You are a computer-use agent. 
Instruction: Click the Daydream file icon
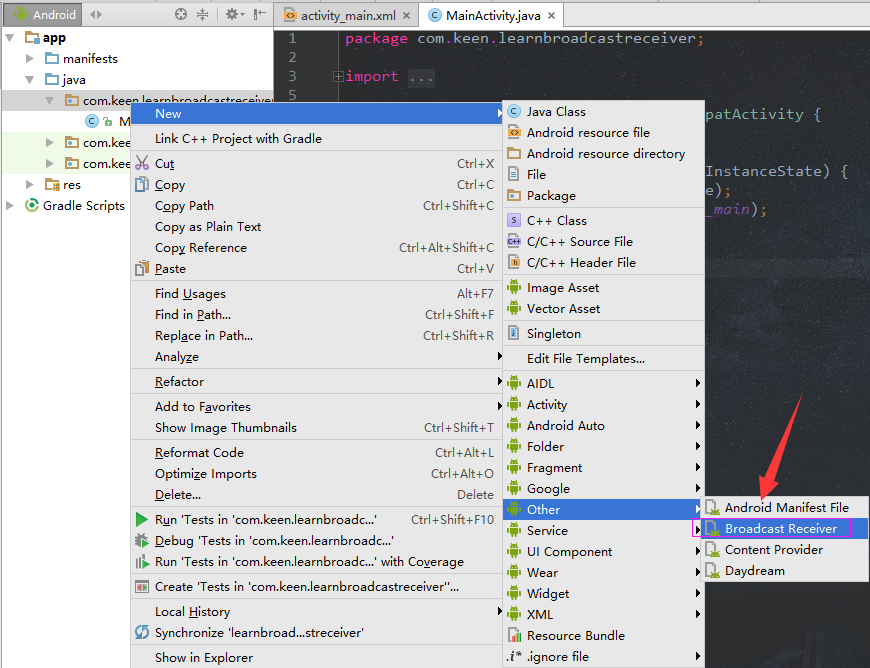[x=712, y=571]
